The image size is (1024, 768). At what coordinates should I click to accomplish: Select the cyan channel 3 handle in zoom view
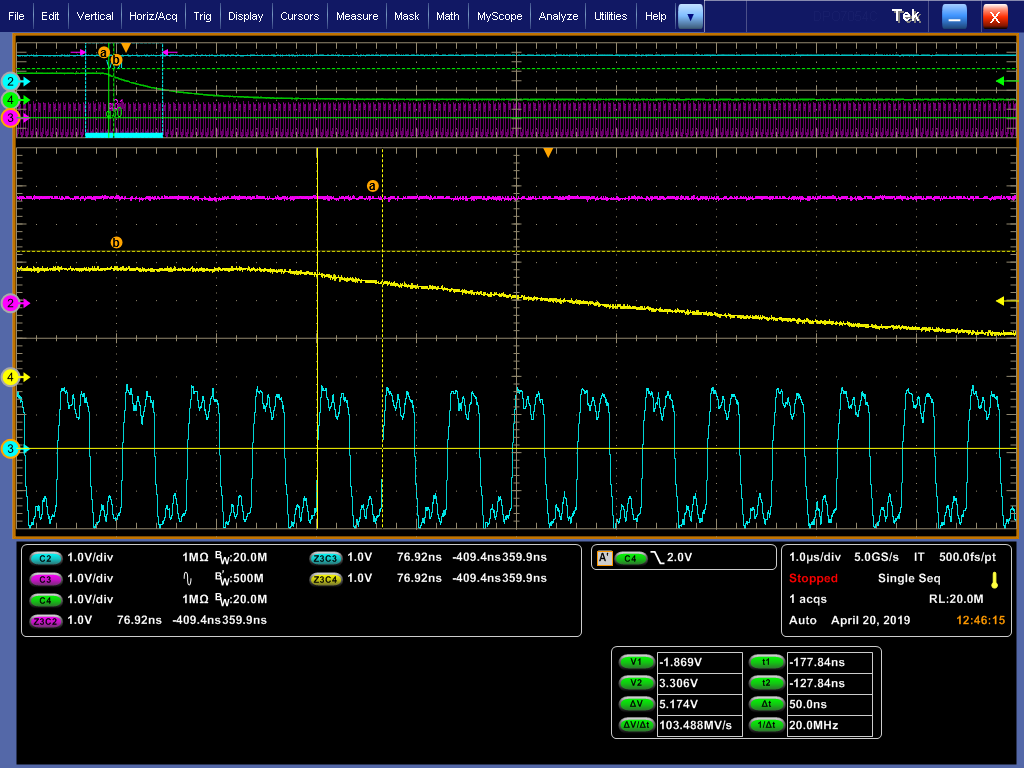11,449
